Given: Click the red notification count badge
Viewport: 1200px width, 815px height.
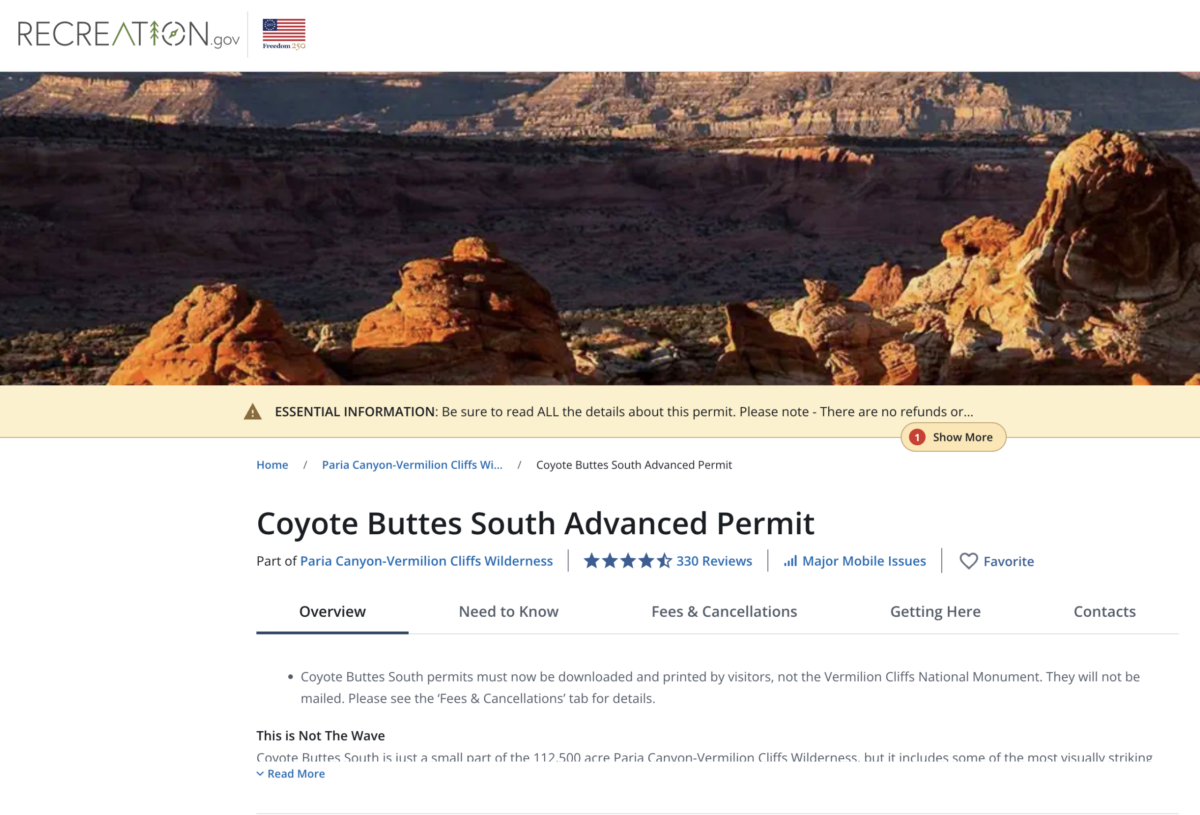Looking at the screenshot, I should click(917, 437).
